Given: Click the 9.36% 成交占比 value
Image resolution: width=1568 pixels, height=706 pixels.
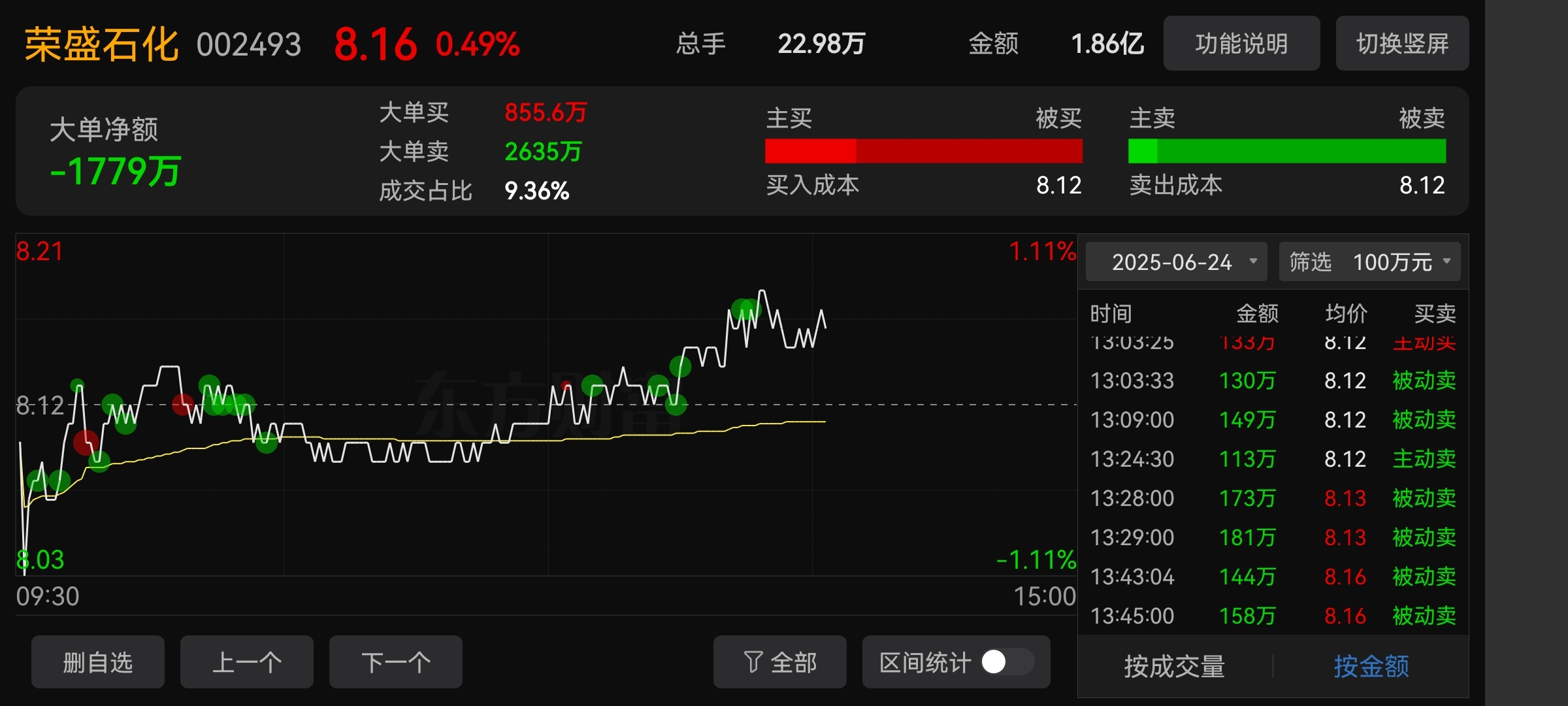Looking at the screenshot, I should click(536, 191).
